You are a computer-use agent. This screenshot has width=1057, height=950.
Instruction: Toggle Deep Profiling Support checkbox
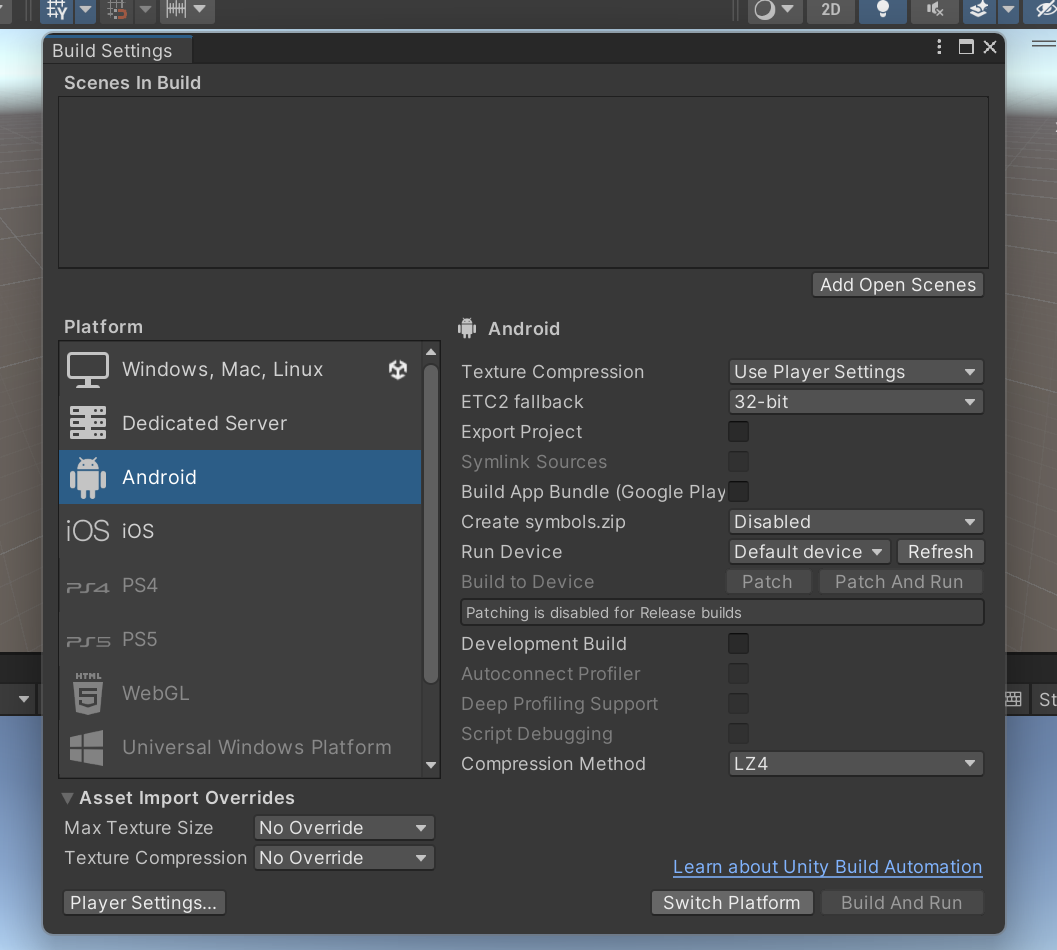click(738, 704)
